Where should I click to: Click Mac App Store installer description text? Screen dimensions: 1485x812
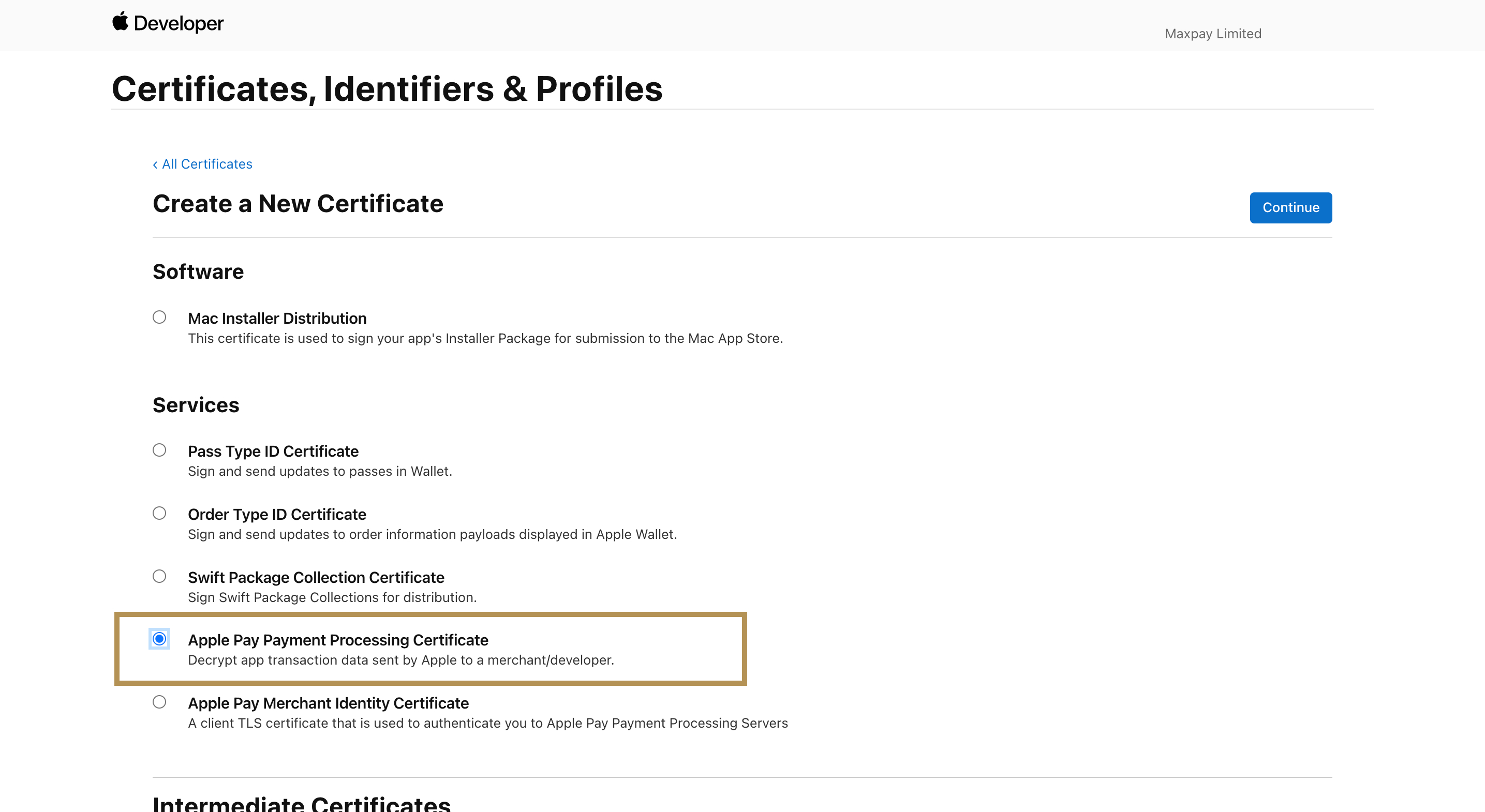485,338
